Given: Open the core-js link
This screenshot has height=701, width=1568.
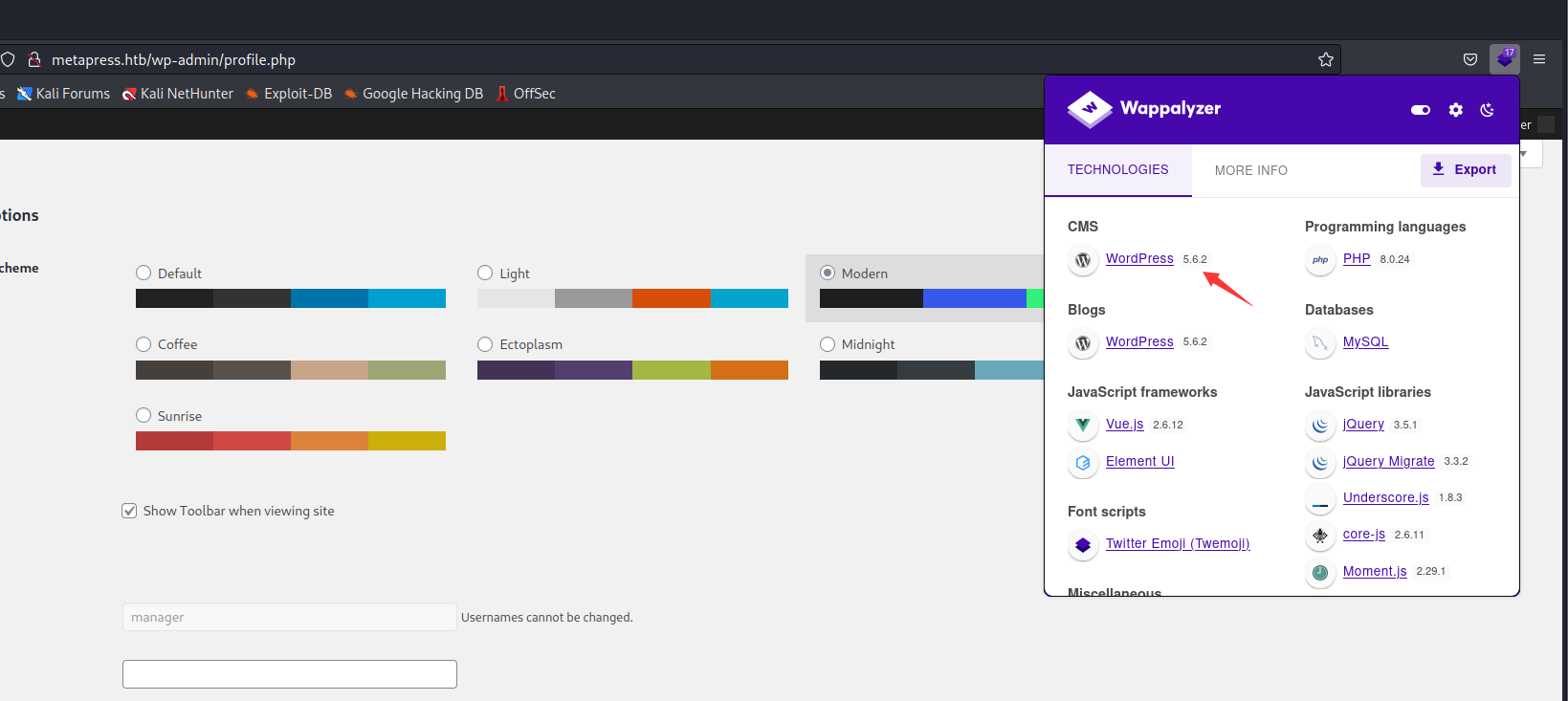Looking at the screenshot, I should tap(1363, 534).
